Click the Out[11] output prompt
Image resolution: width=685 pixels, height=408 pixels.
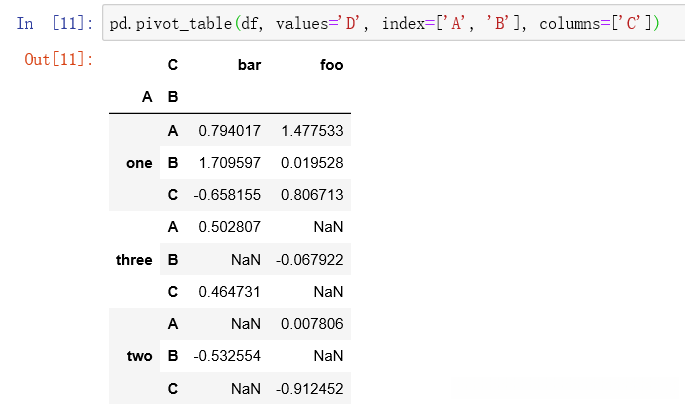click(59, 60)
